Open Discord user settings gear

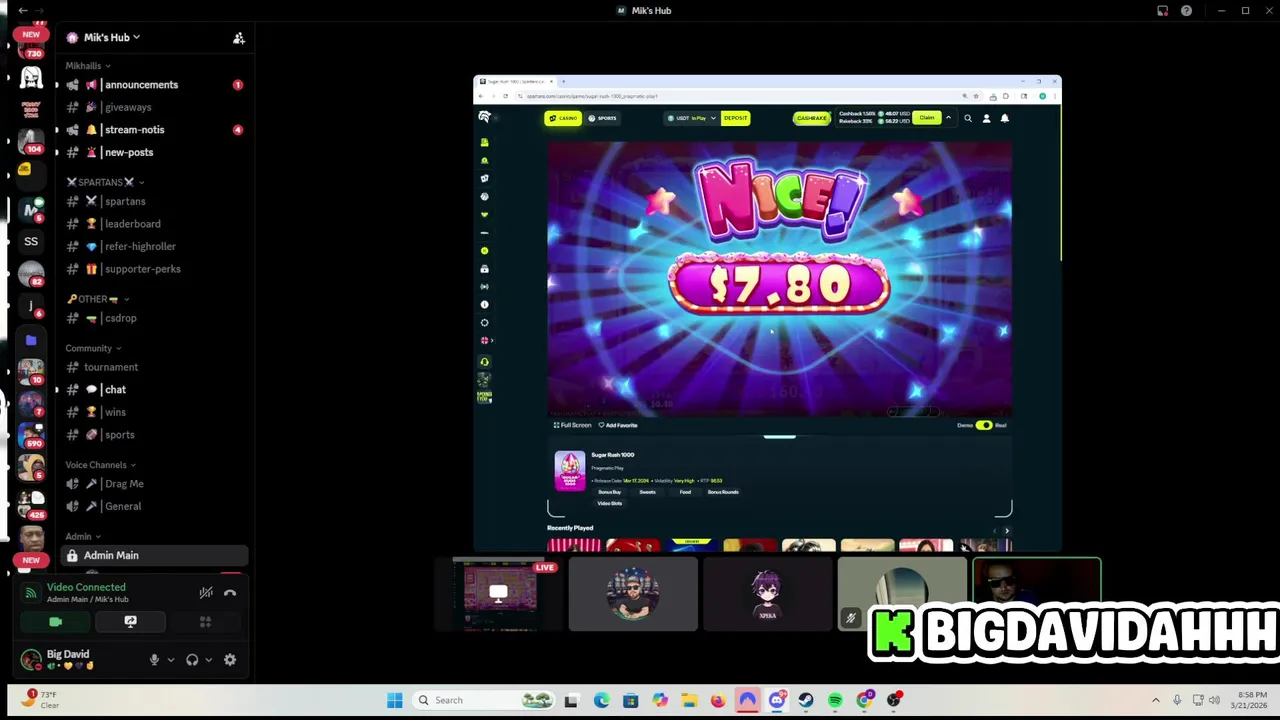230,660
